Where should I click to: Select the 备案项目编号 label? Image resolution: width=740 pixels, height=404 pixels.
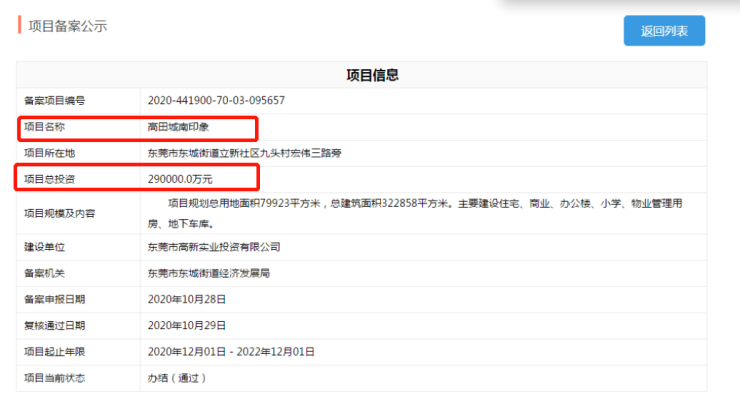point(55,101)
